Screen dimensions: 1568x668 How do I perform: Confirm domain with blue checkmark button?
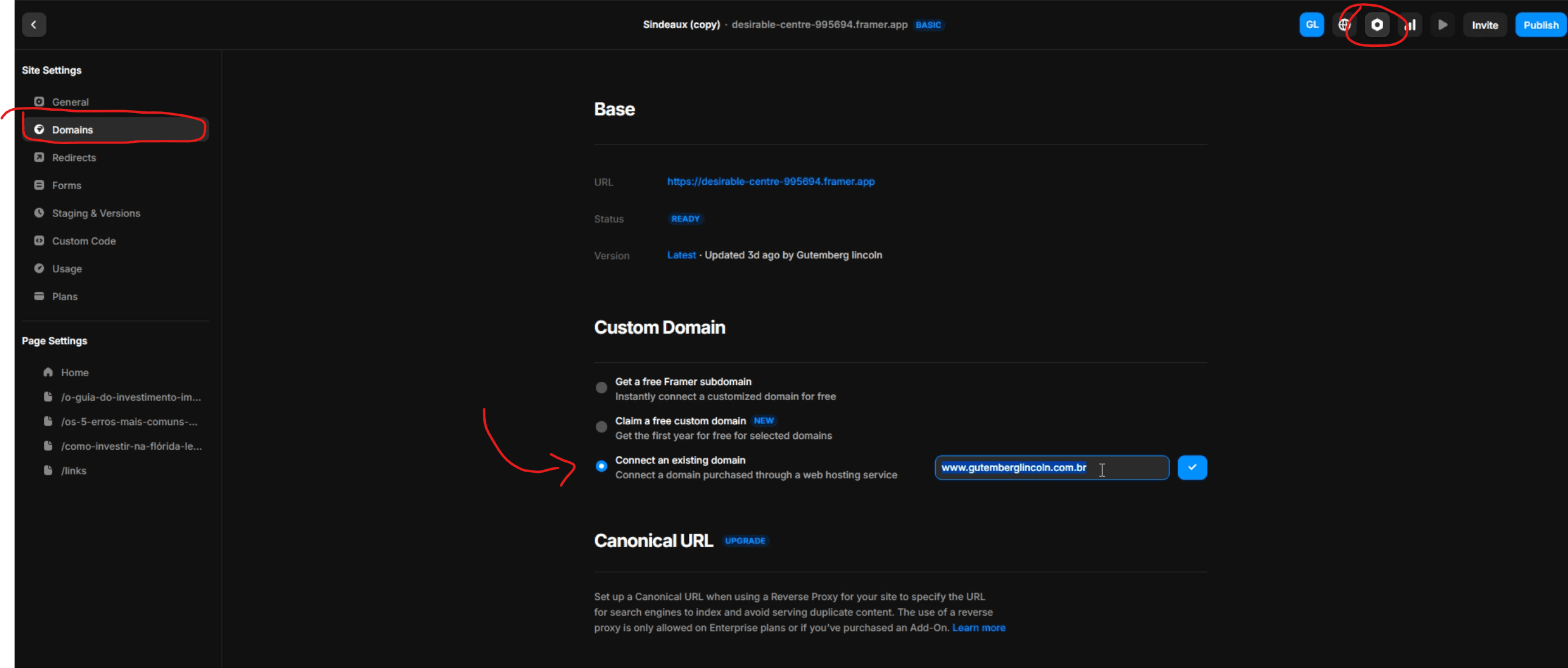(x=1192, y=467)
